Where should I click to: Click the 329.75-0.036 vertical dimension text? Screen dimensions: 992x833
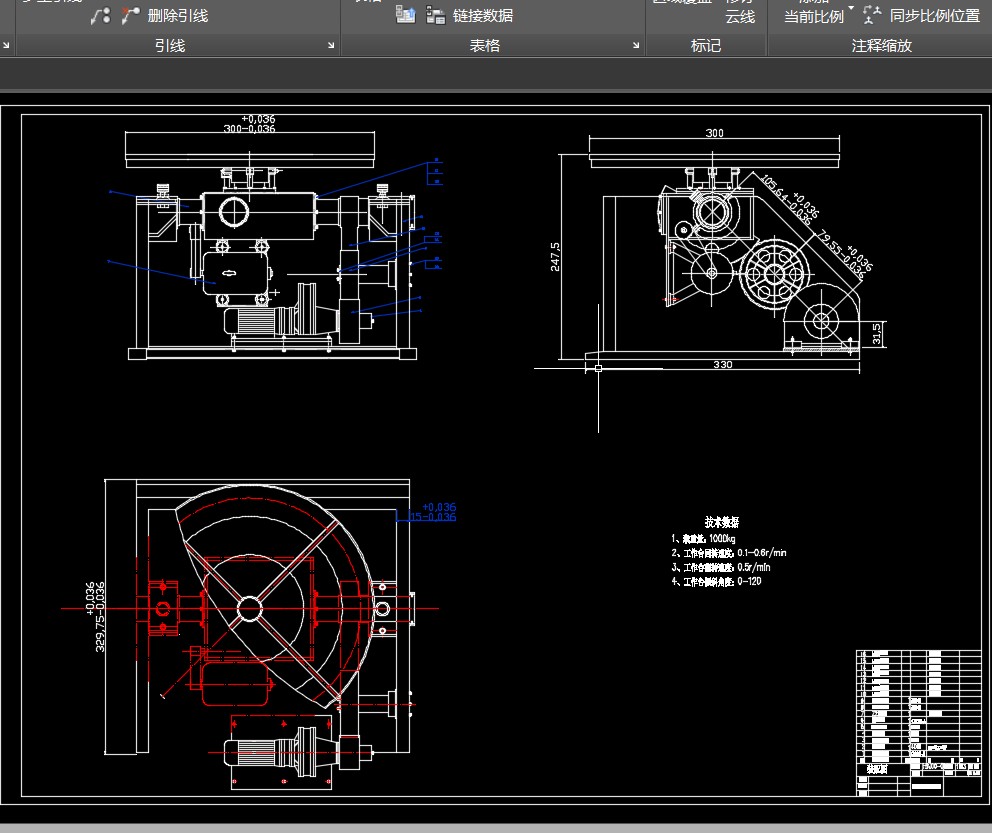[96, 617]
